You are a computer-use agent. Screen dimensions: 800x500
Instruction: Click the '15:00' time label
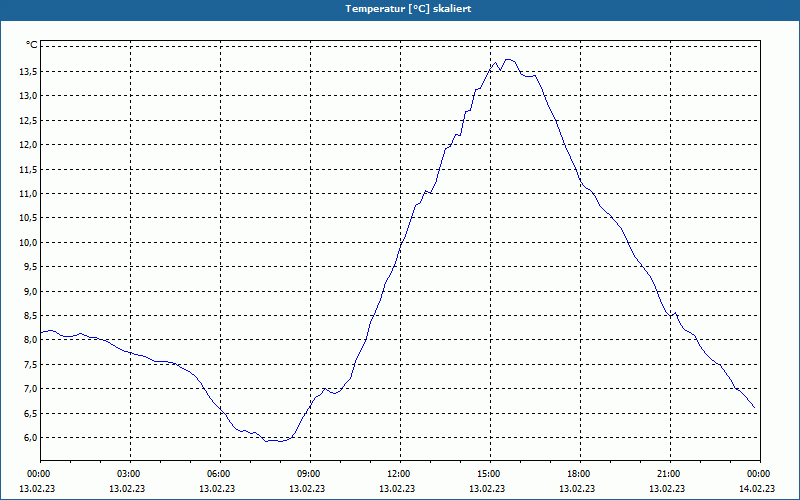coord(490,474)
